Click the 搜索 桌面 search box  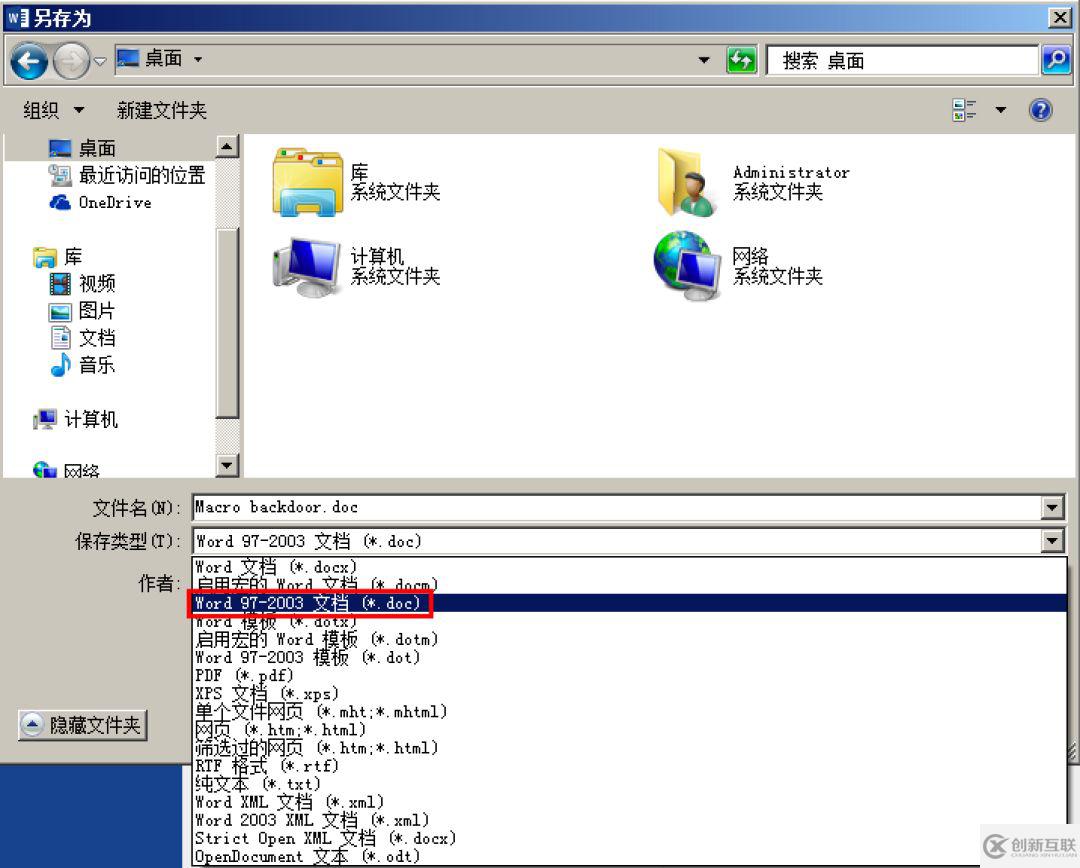tap(902, 61)
